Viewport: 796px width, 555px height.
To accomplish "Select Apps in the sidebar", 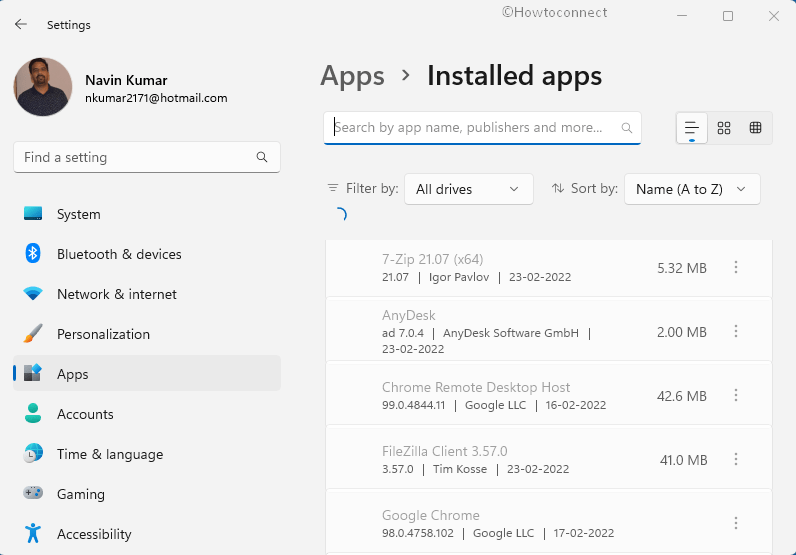I will pos(147,374).
